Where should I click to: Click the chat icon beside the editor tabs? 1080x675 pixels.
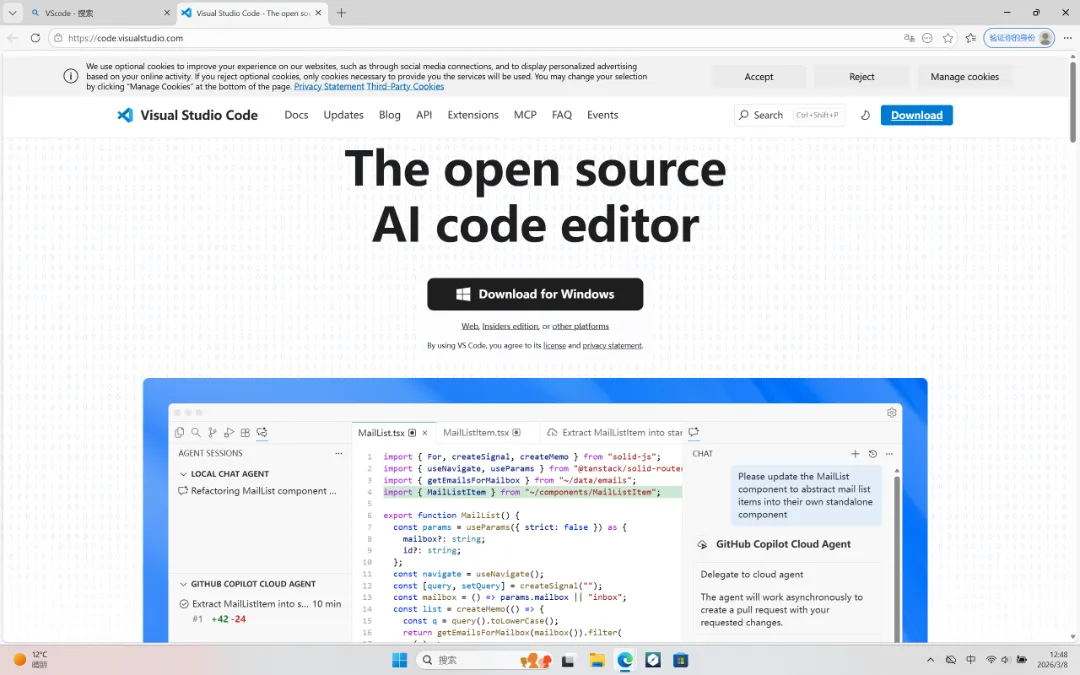694,432
